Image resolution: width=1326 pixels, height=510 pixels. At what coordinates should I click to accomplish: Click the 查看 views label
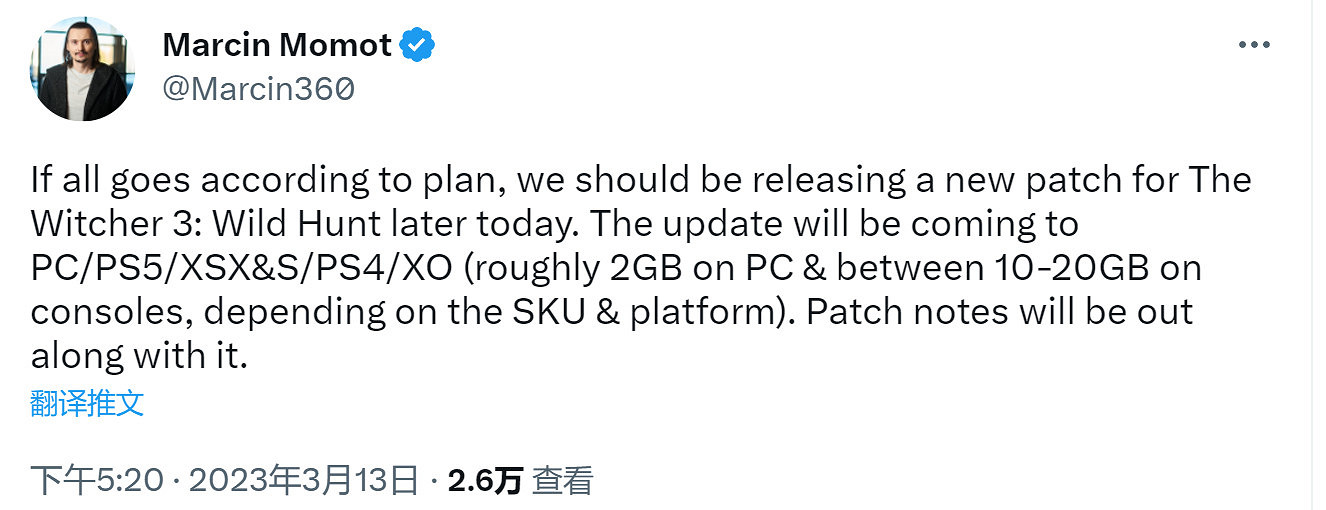pyautogui.click(x=562, y=481)
